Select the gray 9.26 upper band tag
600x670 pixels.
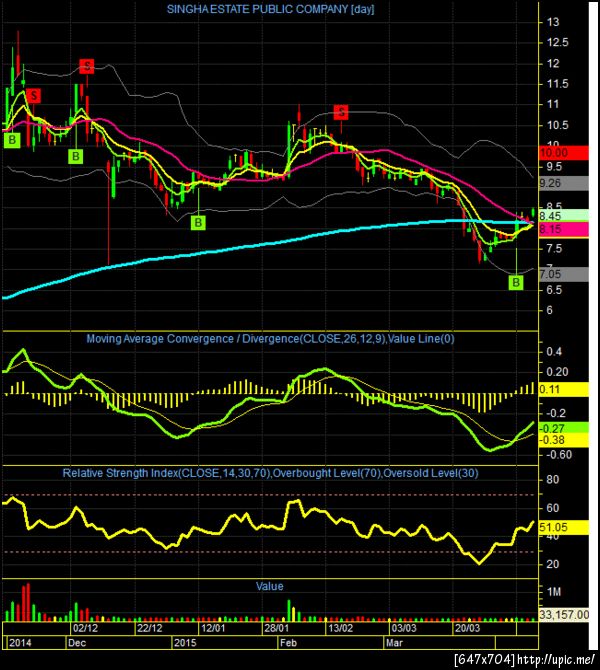click(x=563, y=183)
